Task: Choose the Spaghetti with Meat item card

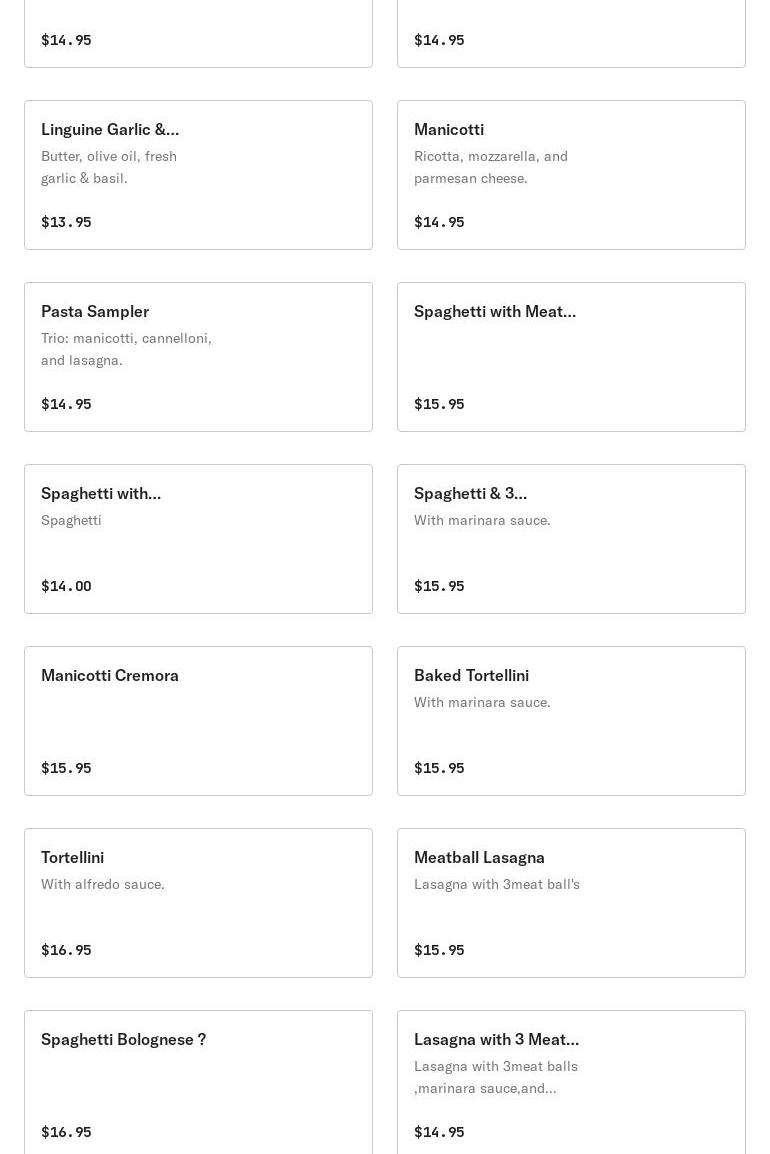Action: tap(571, 357)
